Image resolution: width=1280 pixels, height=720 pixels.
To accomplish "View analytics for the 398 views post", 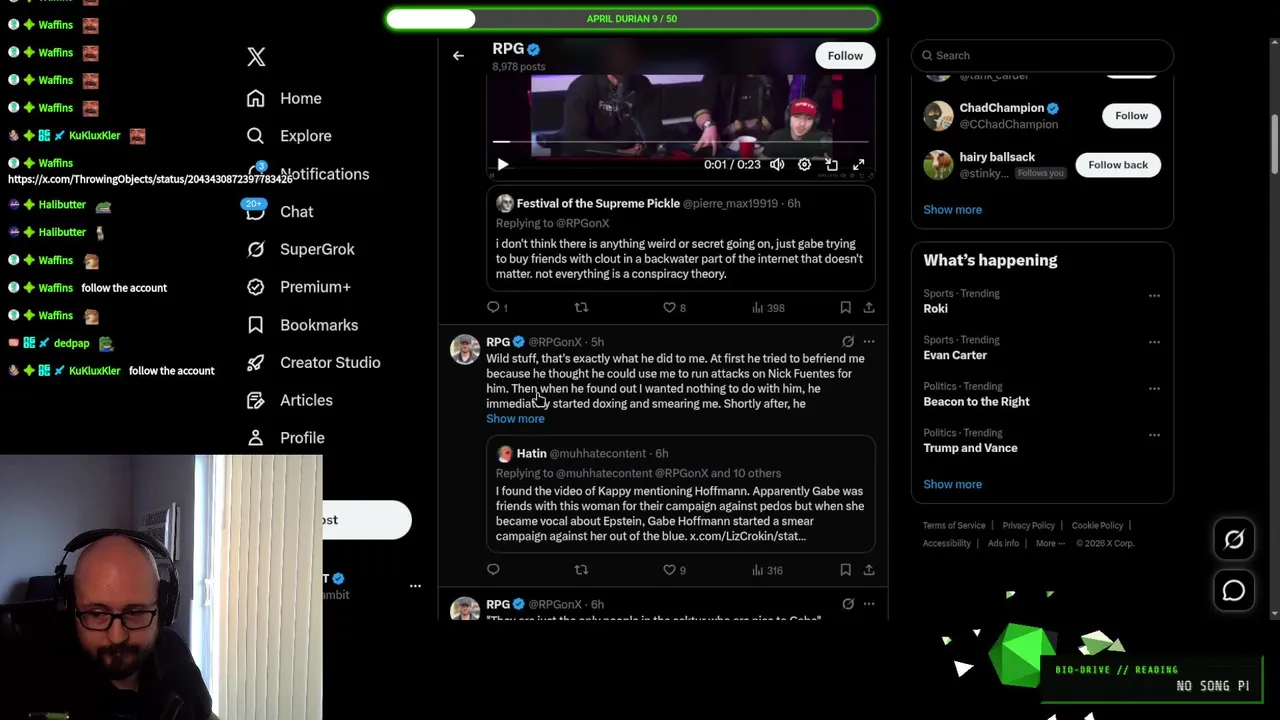I will (x=768, y=308).
